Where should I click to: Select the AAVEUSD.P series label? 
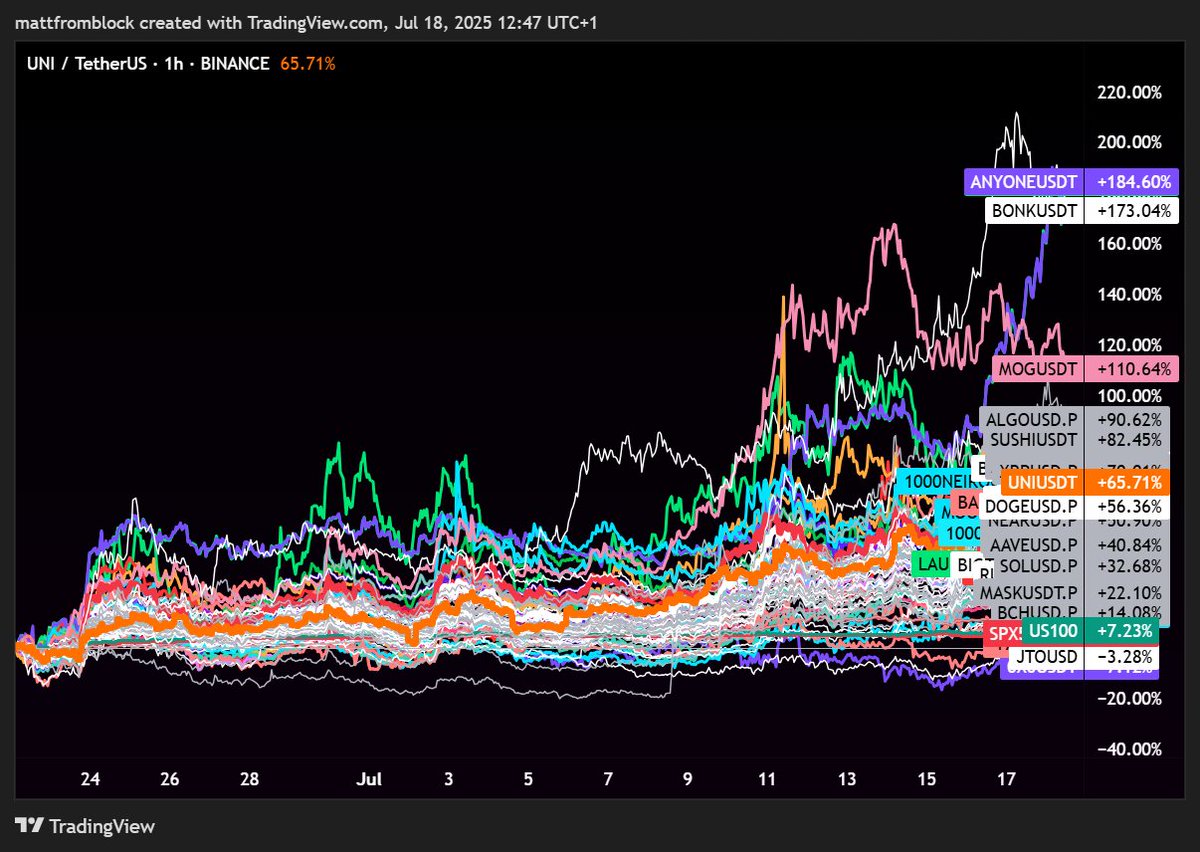pos(1032,545)
